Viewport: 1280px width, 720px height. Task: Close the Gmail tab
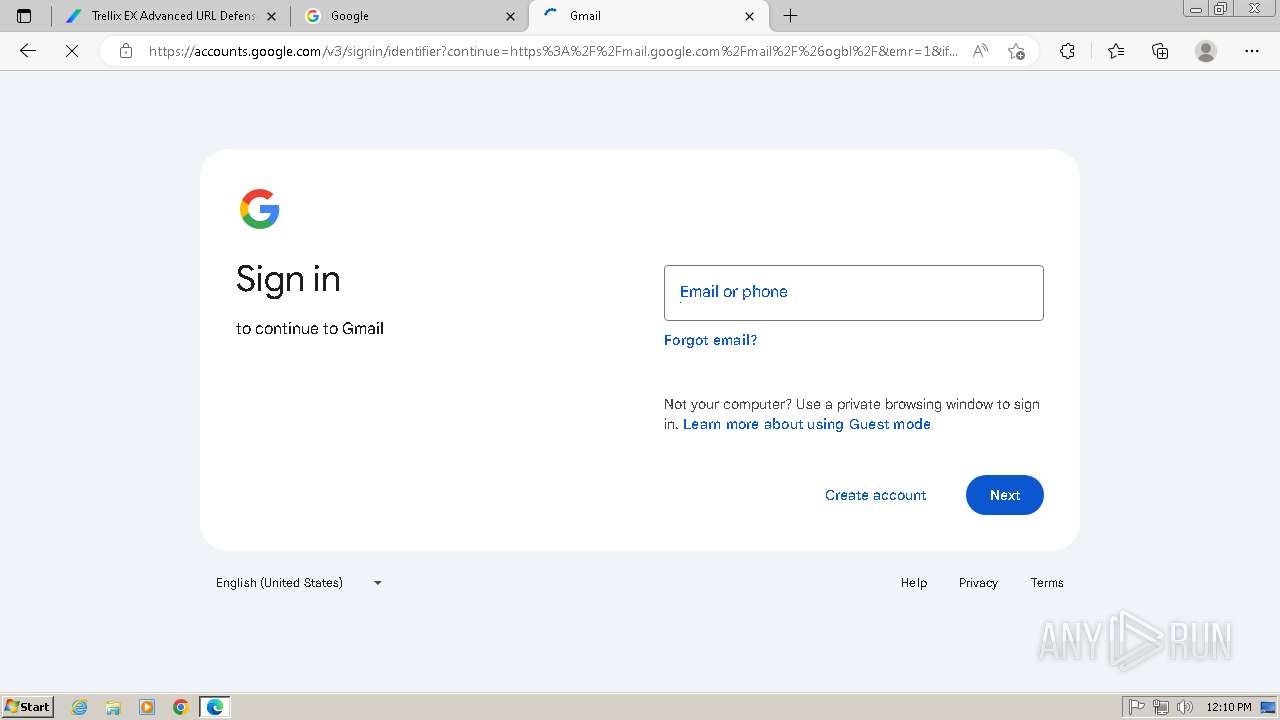click(750, 16)
